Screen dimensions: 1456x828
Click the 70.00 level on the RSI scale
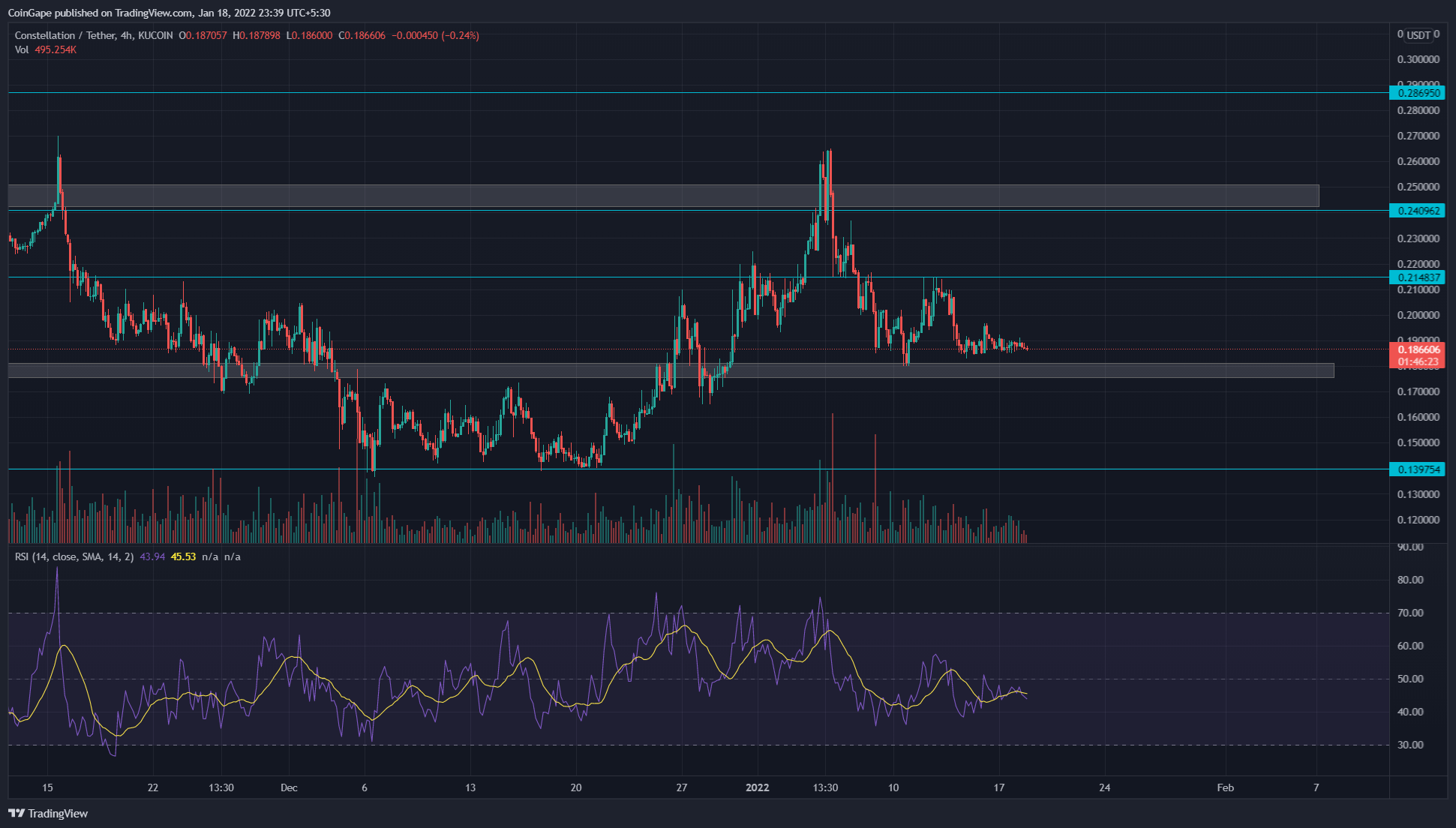1410,613
